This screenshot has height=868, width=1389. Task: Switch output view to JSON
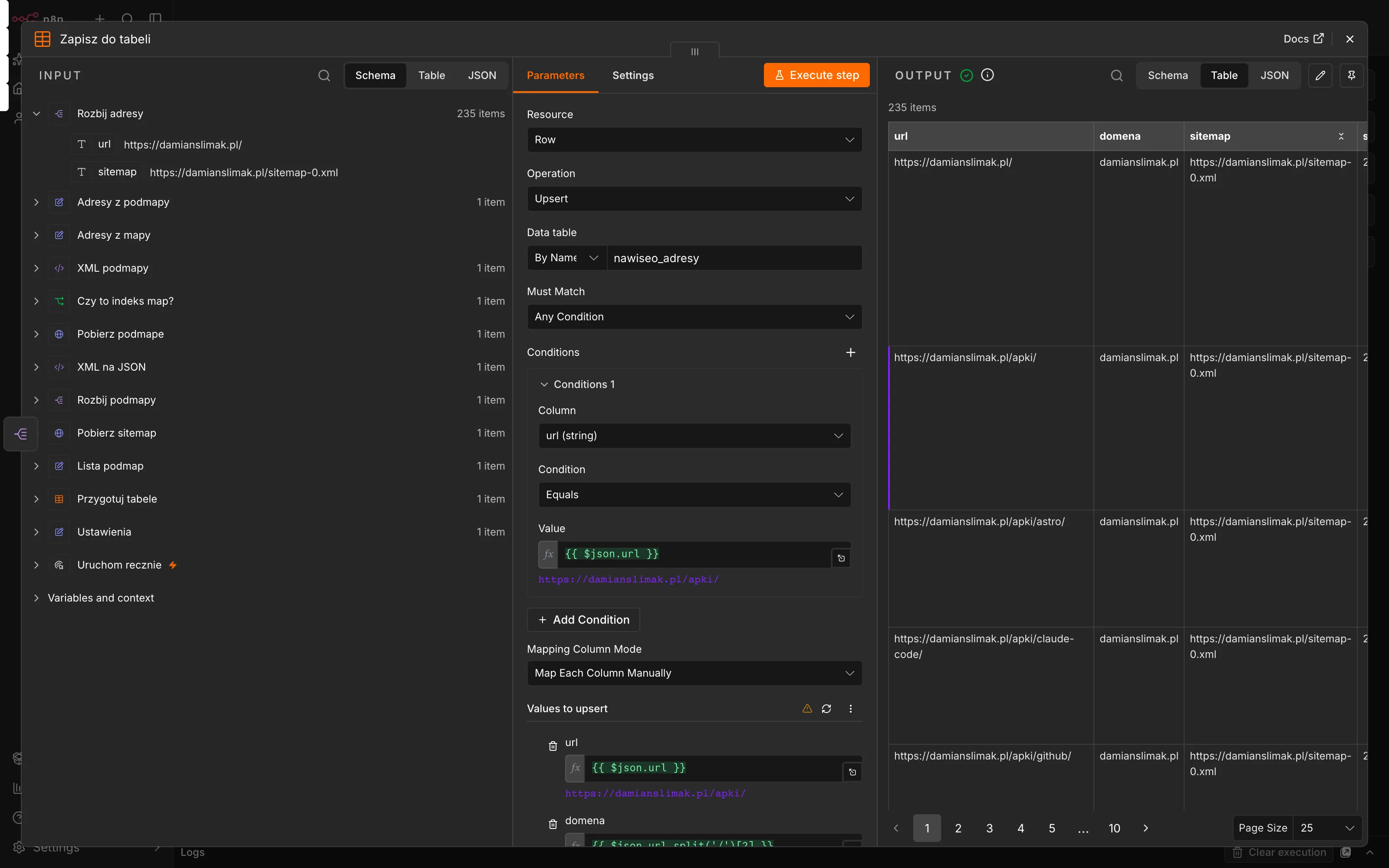(1274, 75)
